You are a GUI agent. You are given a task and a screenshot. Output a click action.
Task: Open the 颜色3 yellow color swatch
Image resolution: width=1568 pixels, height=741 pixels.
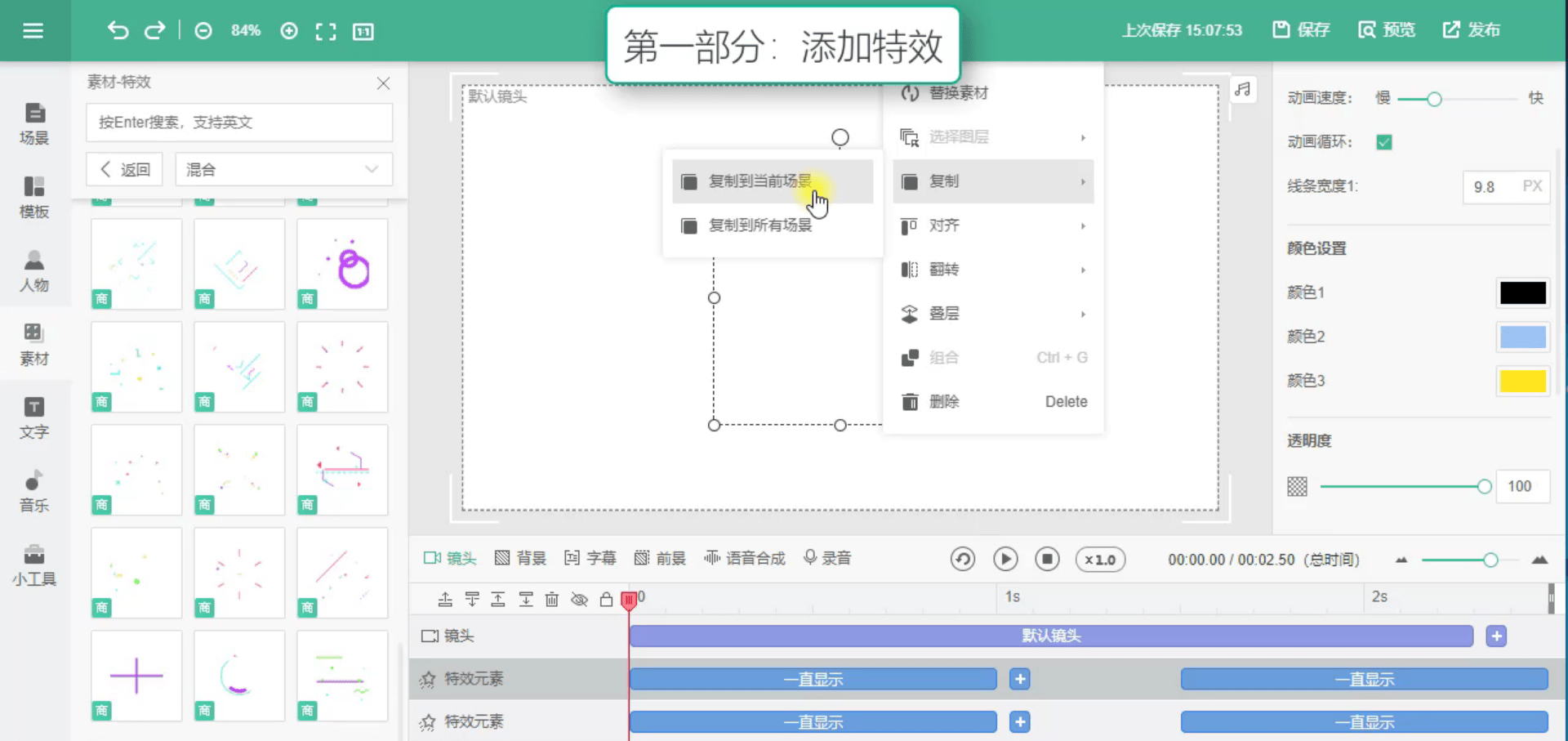coord(1523,381)
